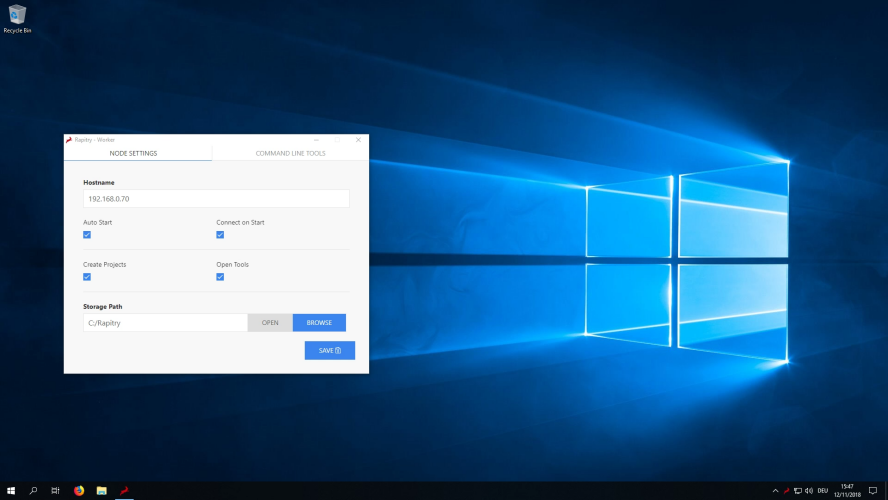Open the Action Center notifications icon
Screen dimensions: 888x500
(x=873, y=491)
